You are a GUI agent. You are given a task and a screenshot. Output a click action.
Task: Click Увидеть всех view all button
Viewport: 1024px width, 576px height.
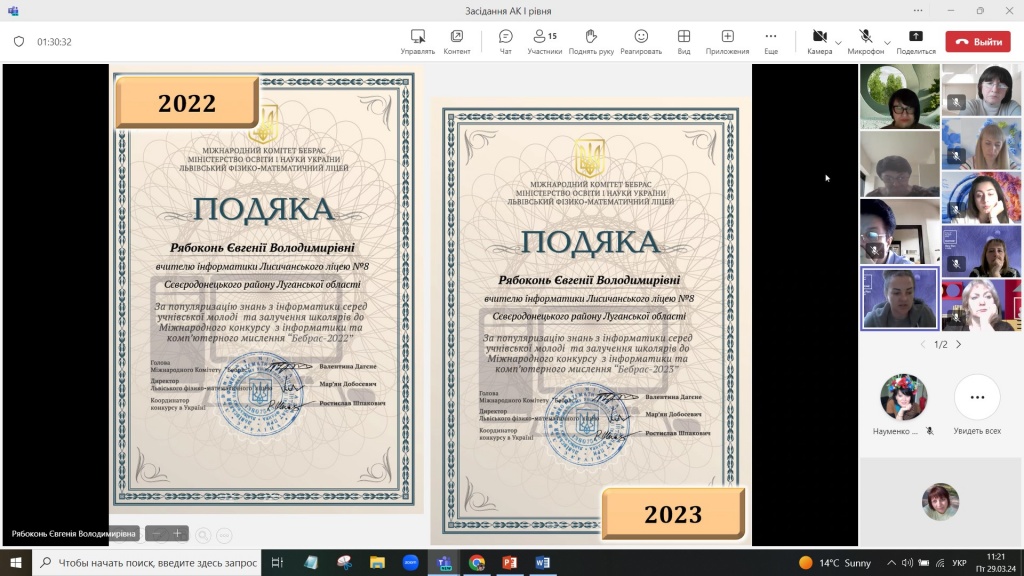pos(977,398)
